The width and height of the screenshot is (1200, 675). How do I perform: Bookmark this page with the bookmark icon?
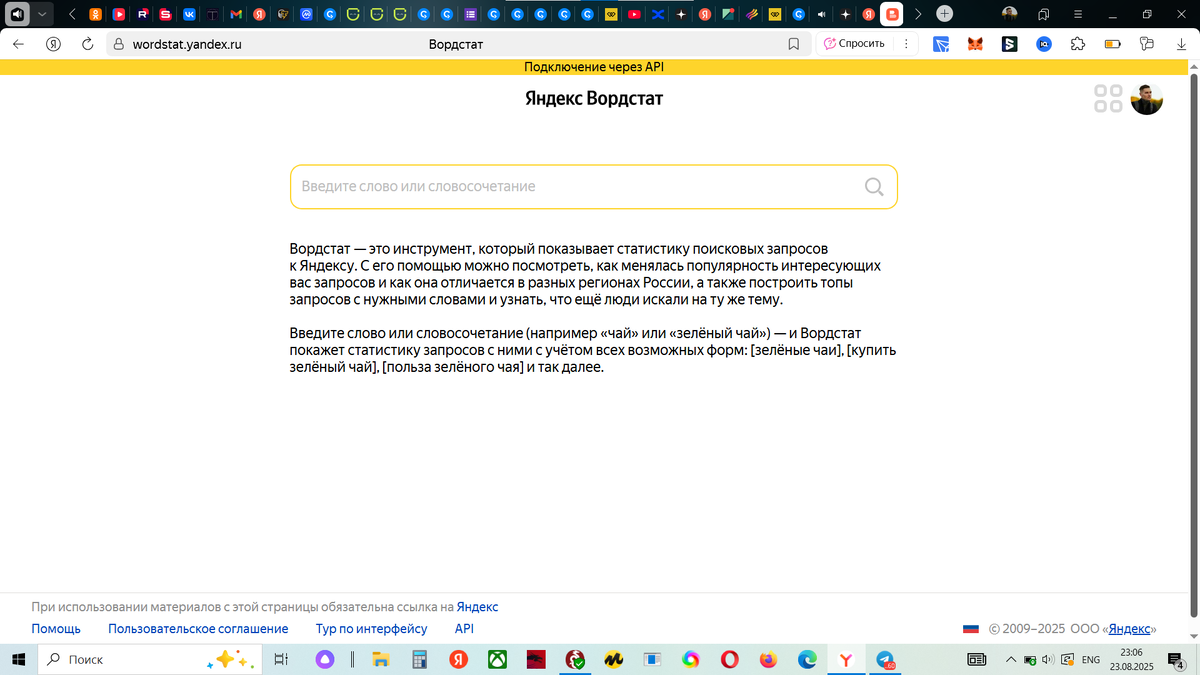click(793, 44)
